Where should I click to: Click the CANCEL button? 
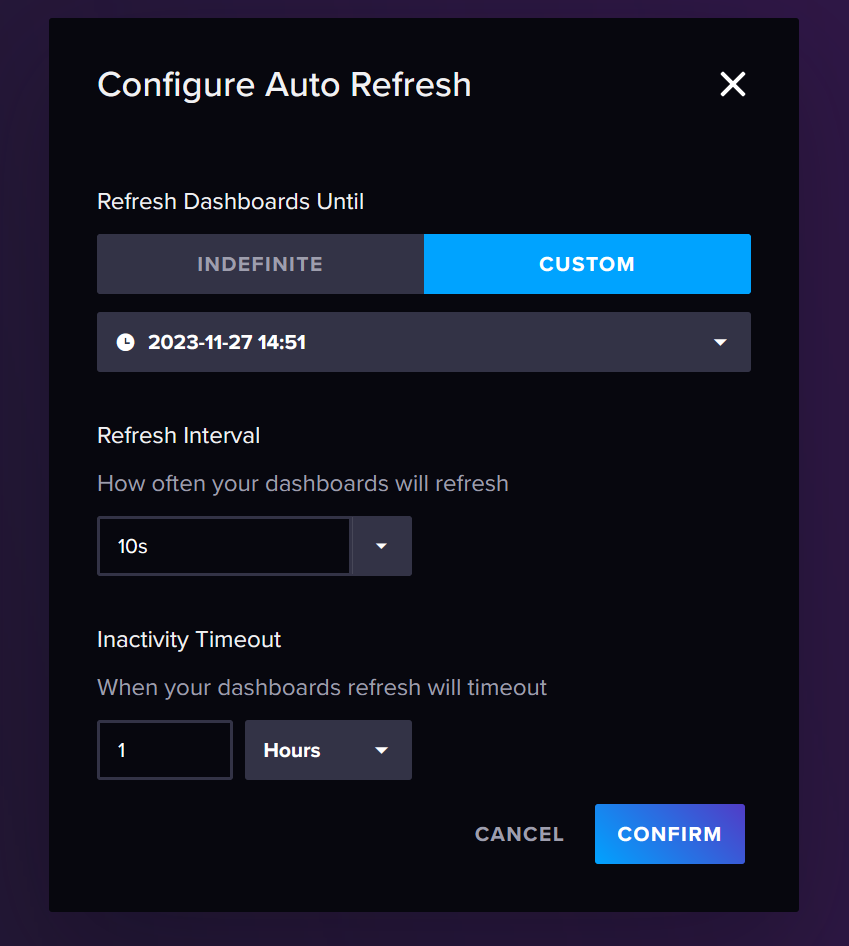(520, 834)
